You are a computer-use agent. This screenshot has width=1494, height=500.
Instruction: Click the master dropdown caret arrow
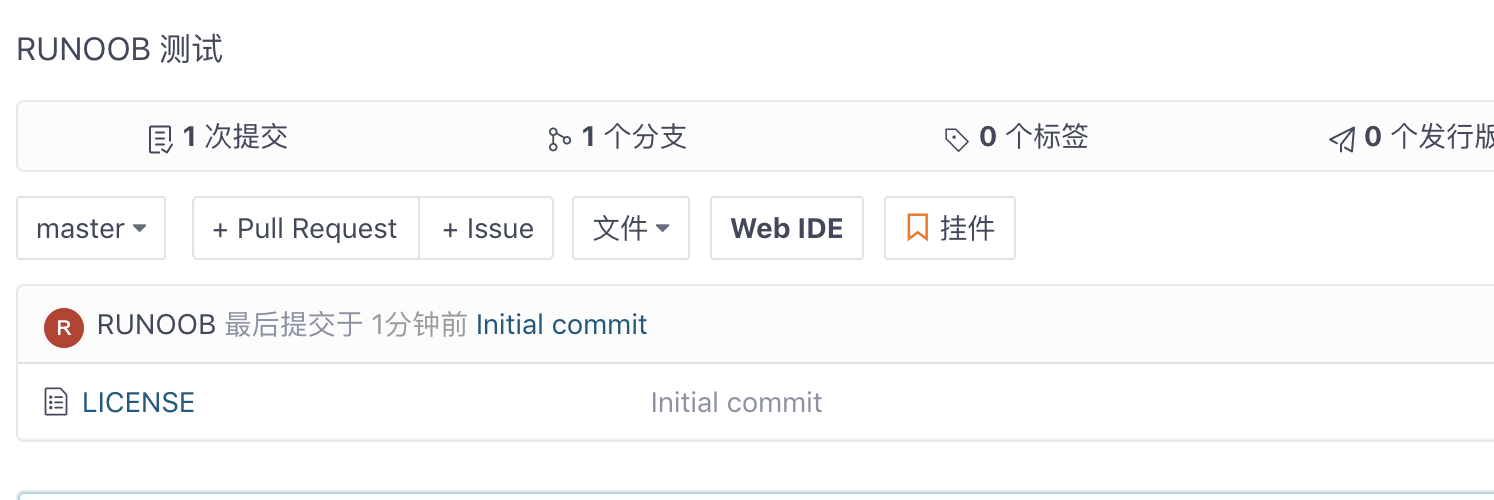140,229
